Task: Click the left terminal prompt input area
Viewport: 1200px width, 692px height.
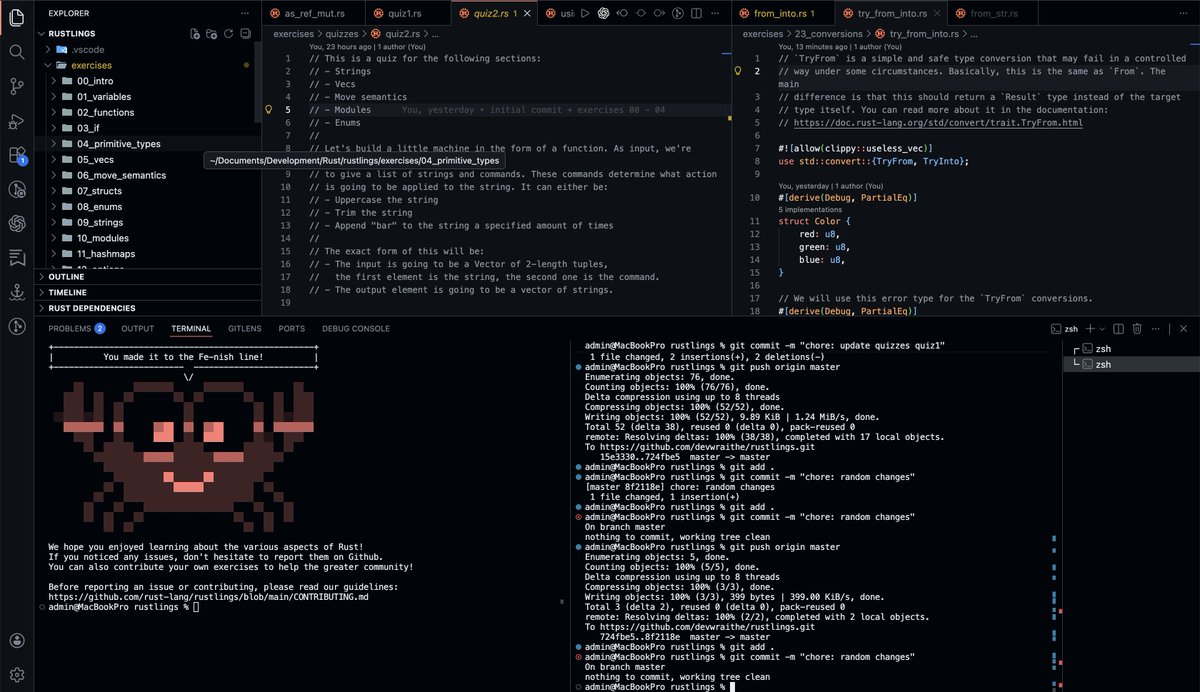Action: point(197,607)
